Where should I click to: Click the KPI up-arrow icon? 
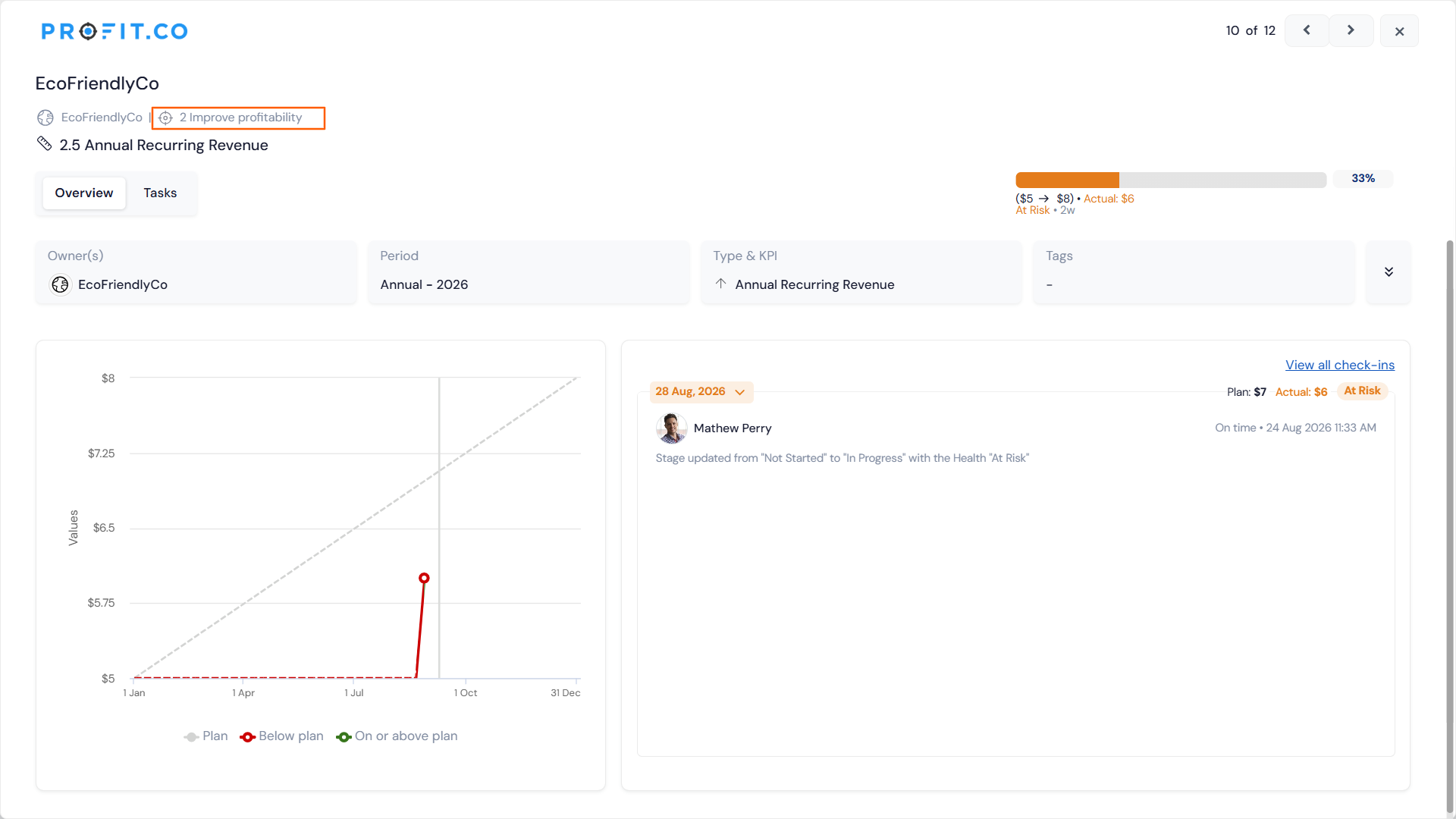pos(720,284)
